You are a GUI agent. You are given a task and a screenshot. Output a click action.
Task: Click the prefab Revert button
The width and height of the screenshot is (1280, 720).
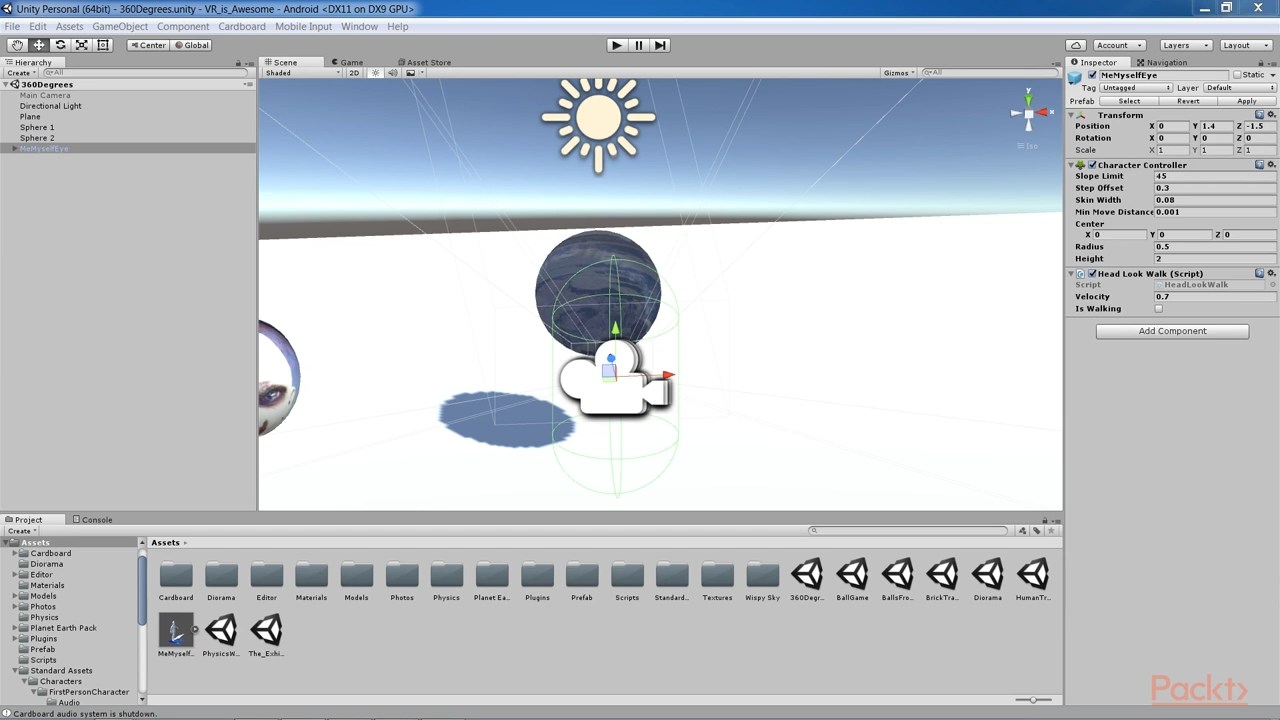pos(1188,101)
